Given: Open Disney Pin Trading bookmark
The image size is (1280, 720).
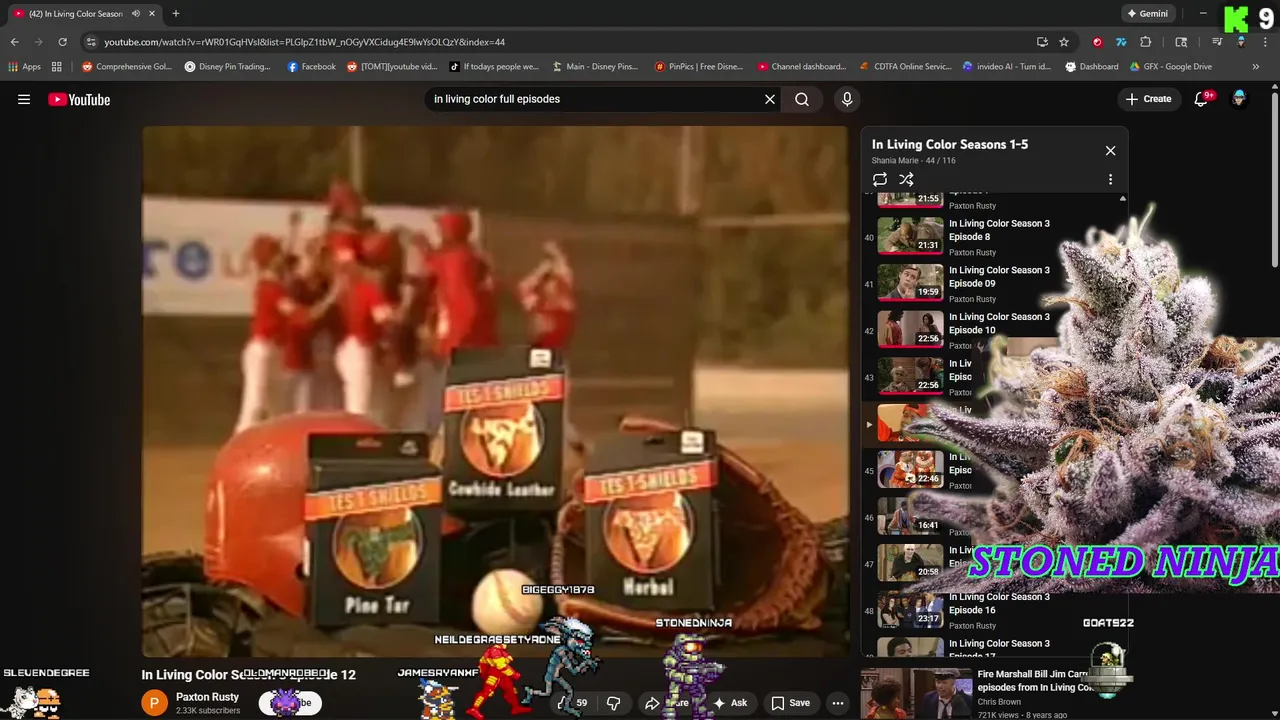Looking at the screenshot, I should click(x=227, y=67).
